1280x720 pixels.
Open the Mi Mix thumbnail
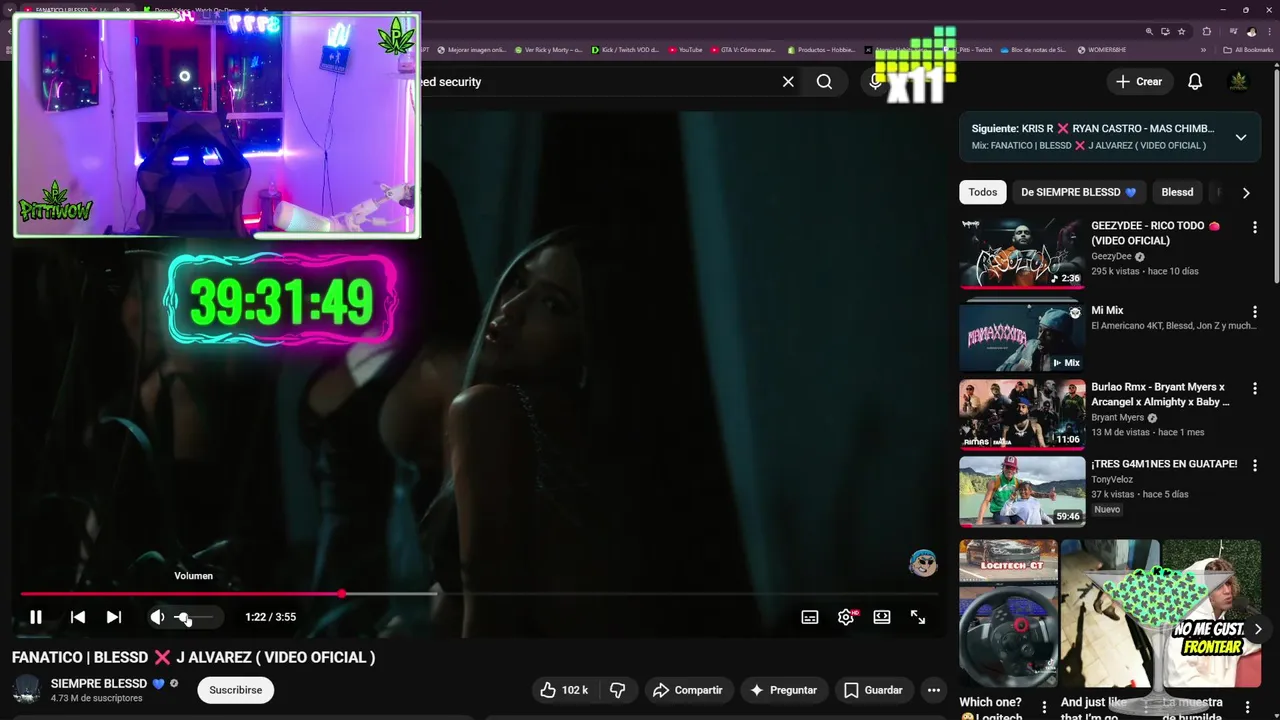click(x=1022, y=338)
